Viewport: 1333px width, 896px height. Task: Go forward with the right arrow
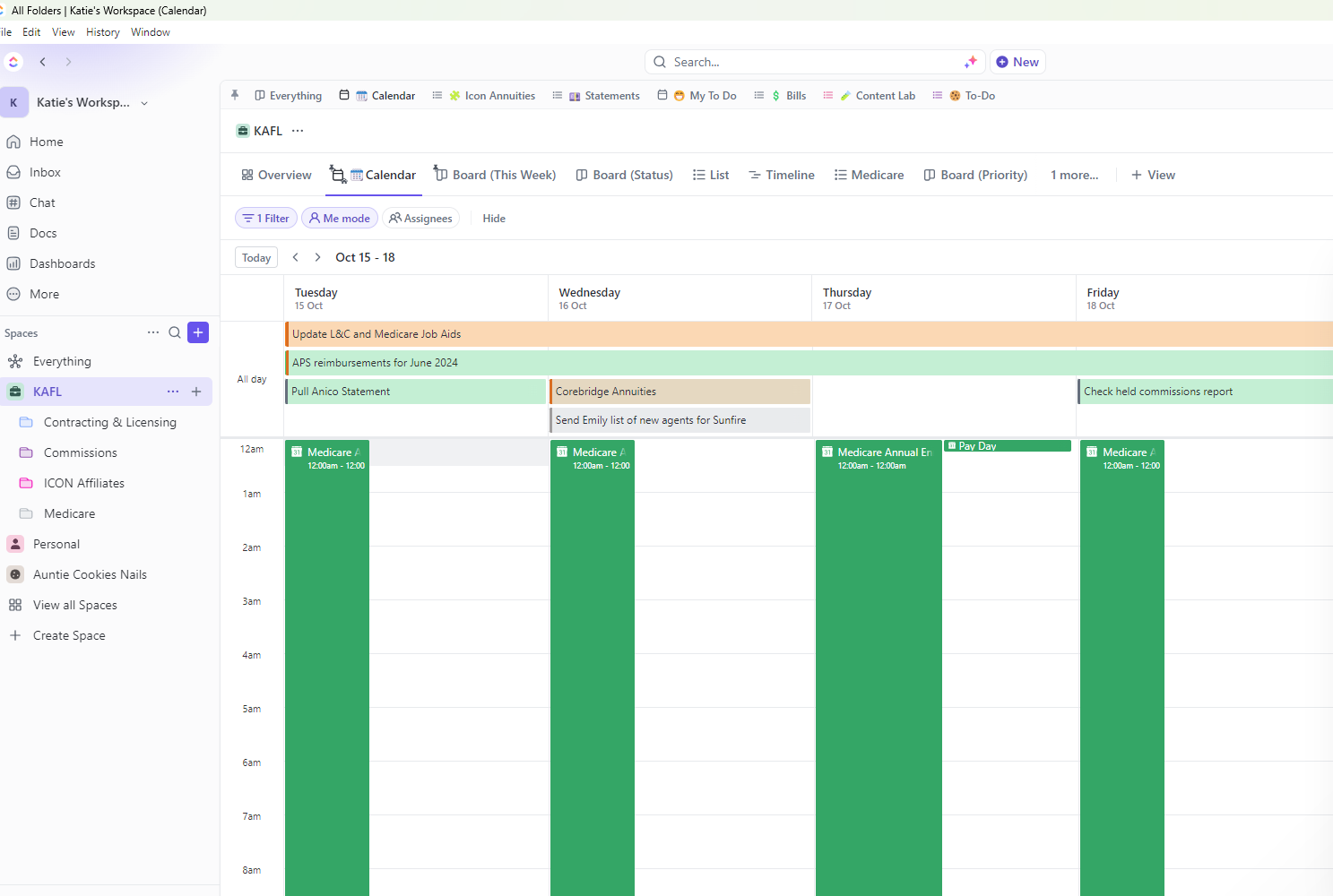click(x=68, y=62)
